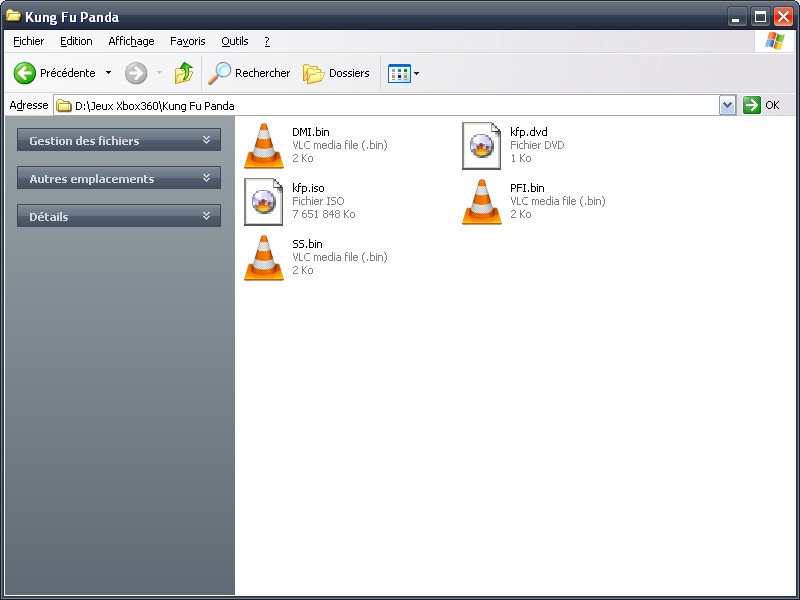The width and height of the screenshot is (800, 600).
Task: Open the Favoris menu
Action: (188, 41)
